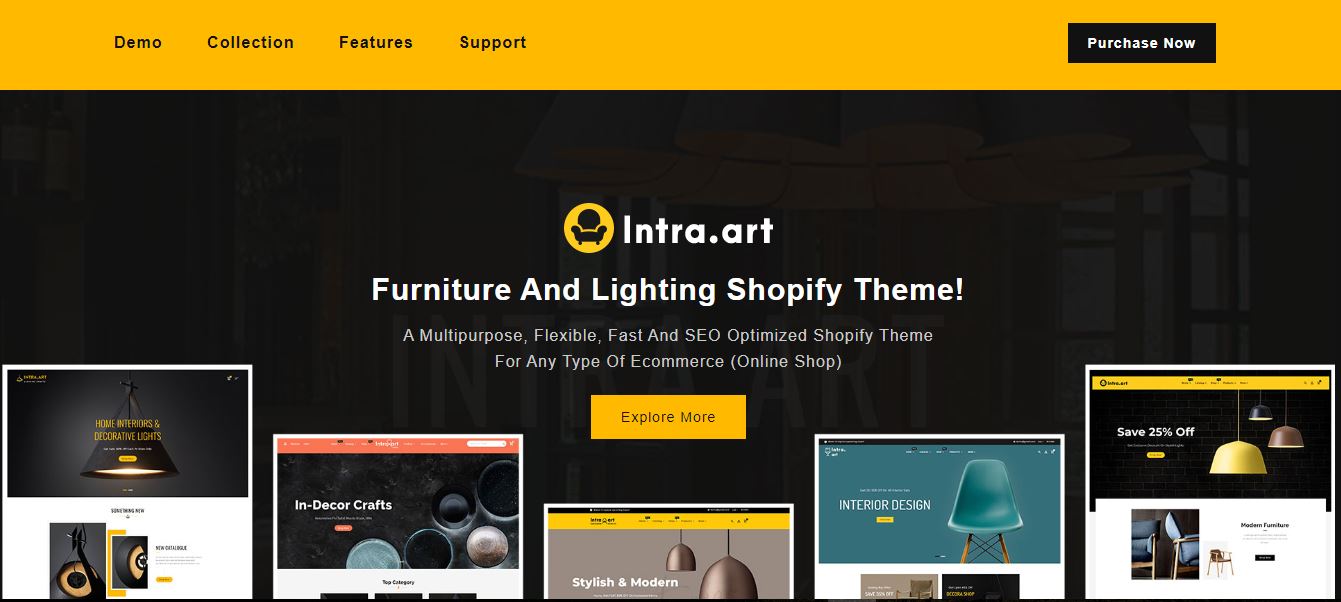
Task: Open the Collection menu item
Action: click(251, 42)
